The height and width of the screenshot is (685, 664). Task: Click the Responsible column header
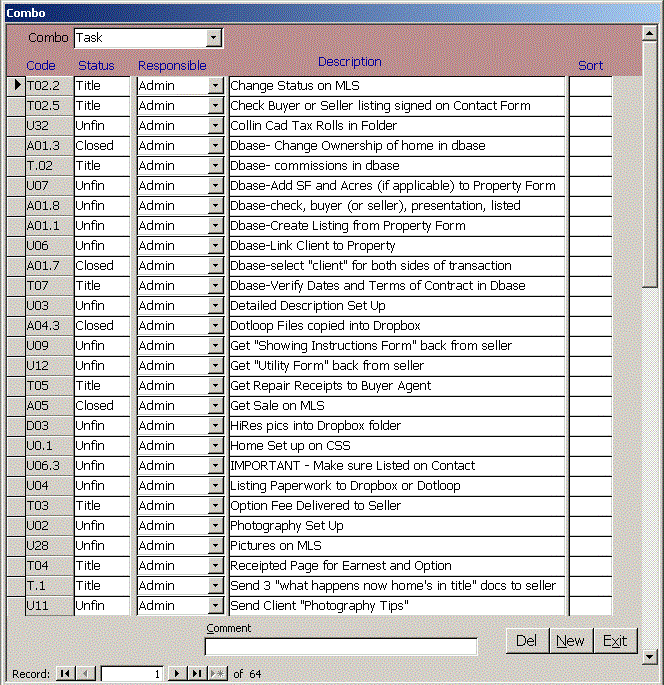tap(172, 66)
